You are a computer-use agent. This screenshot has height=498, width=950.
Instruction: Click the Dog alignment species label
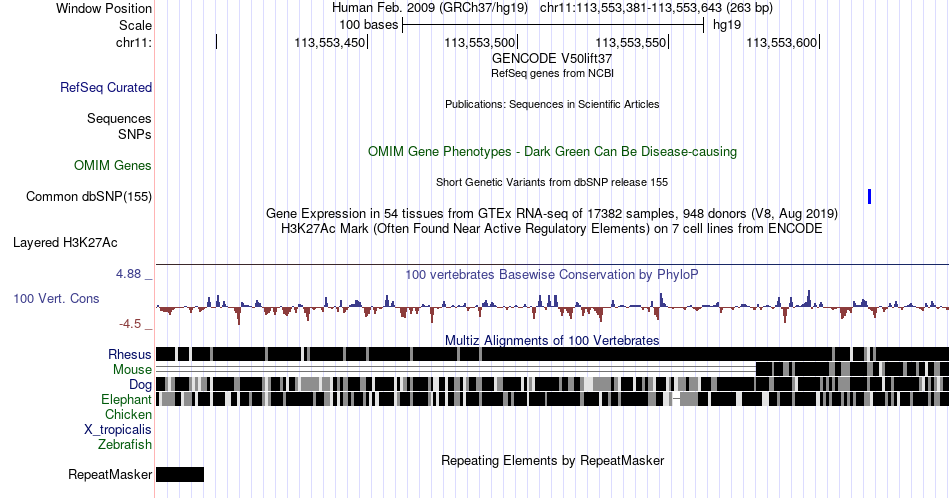(x=140, y=385)
